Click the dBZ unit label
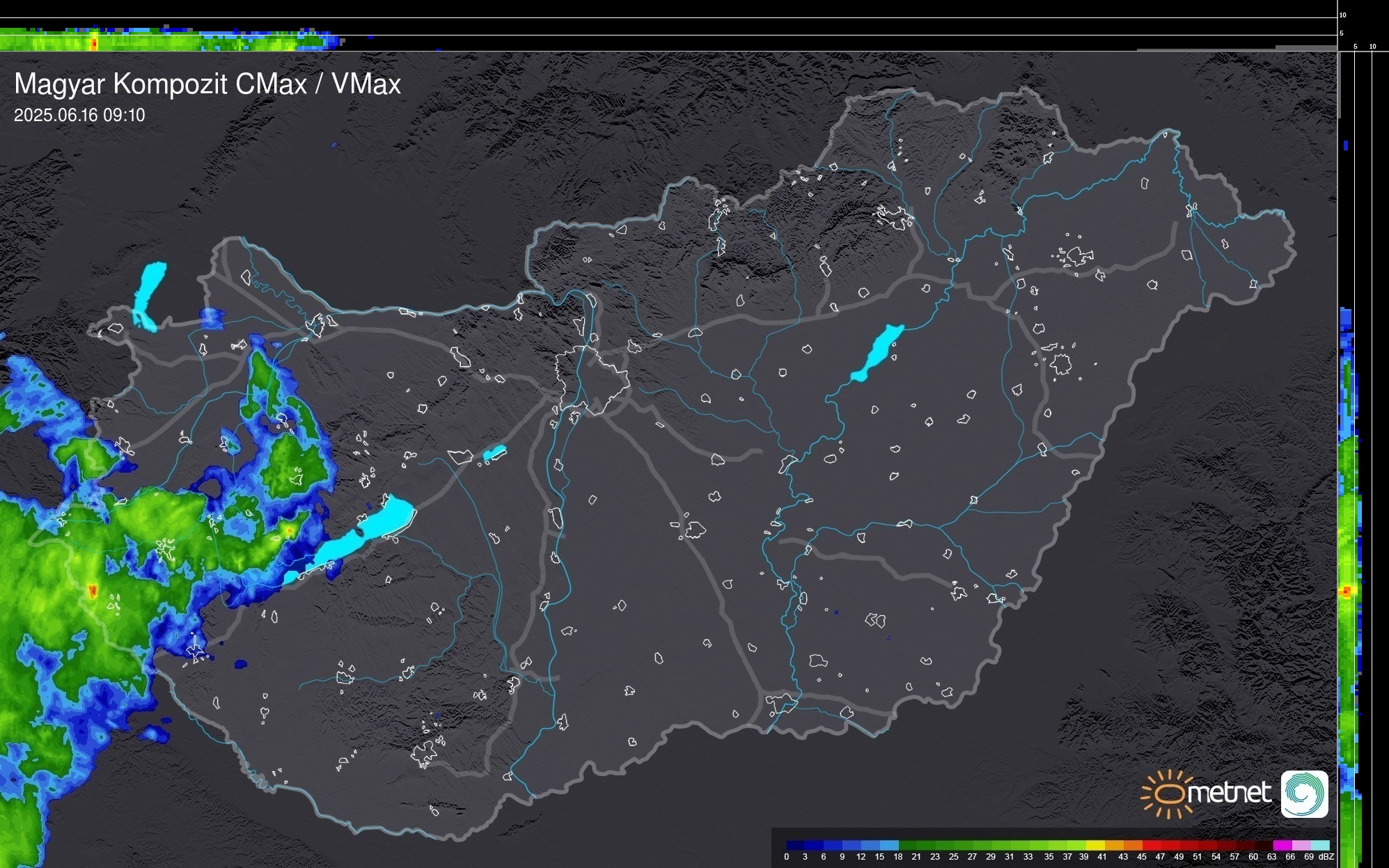 click(x=1326, y=857)
